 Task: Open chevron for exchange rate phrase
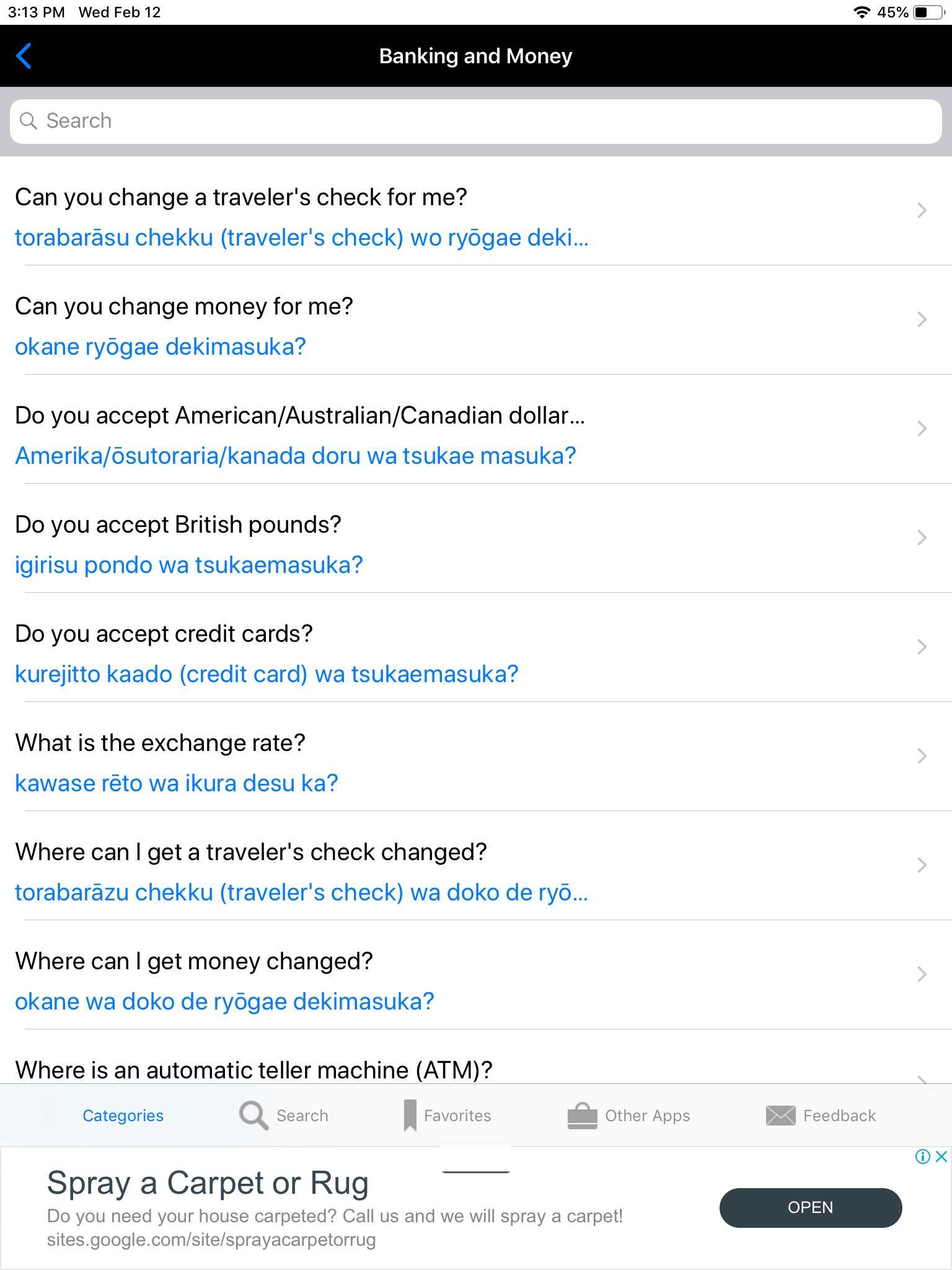922,757
